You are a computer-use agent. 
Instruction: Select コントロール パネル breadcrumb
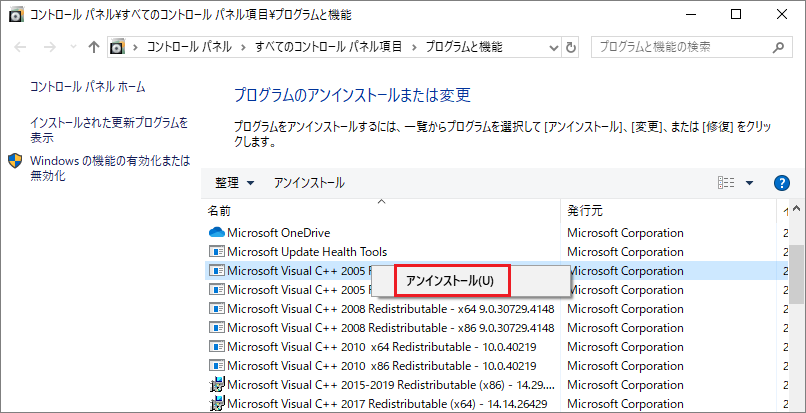(189, 47)
